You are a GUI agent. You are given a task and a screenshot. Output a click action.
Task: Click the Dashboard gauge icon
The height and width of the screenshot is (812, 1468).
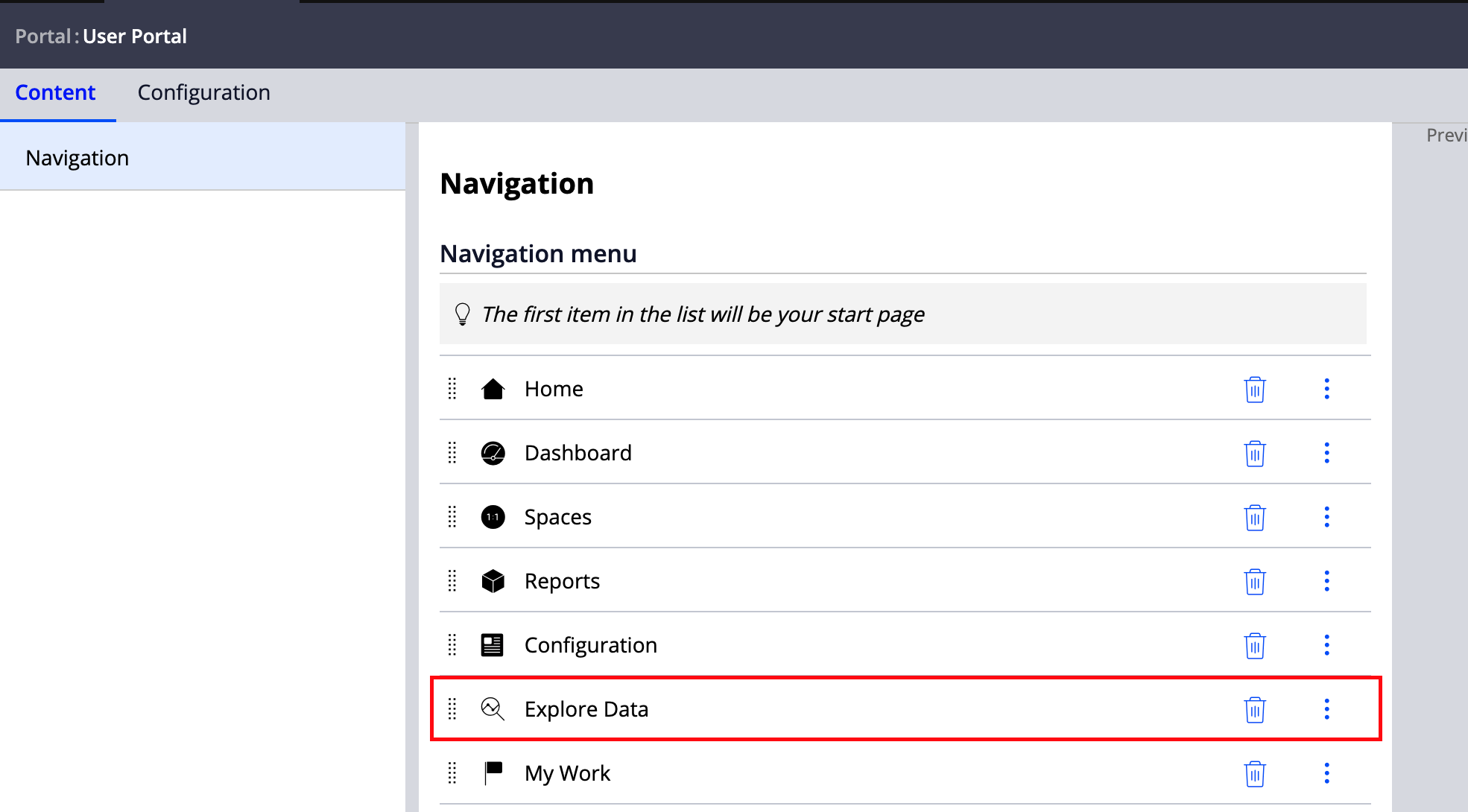pyautogui.click(x=493, y=453)
